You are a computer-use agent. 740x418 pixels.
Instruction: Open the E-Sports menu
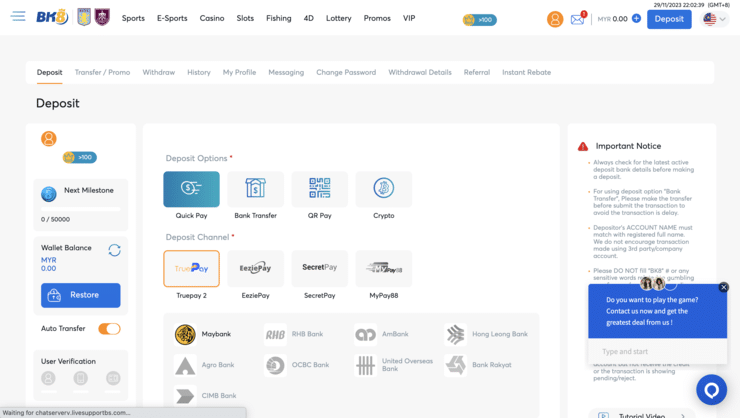tap(172, 18)
